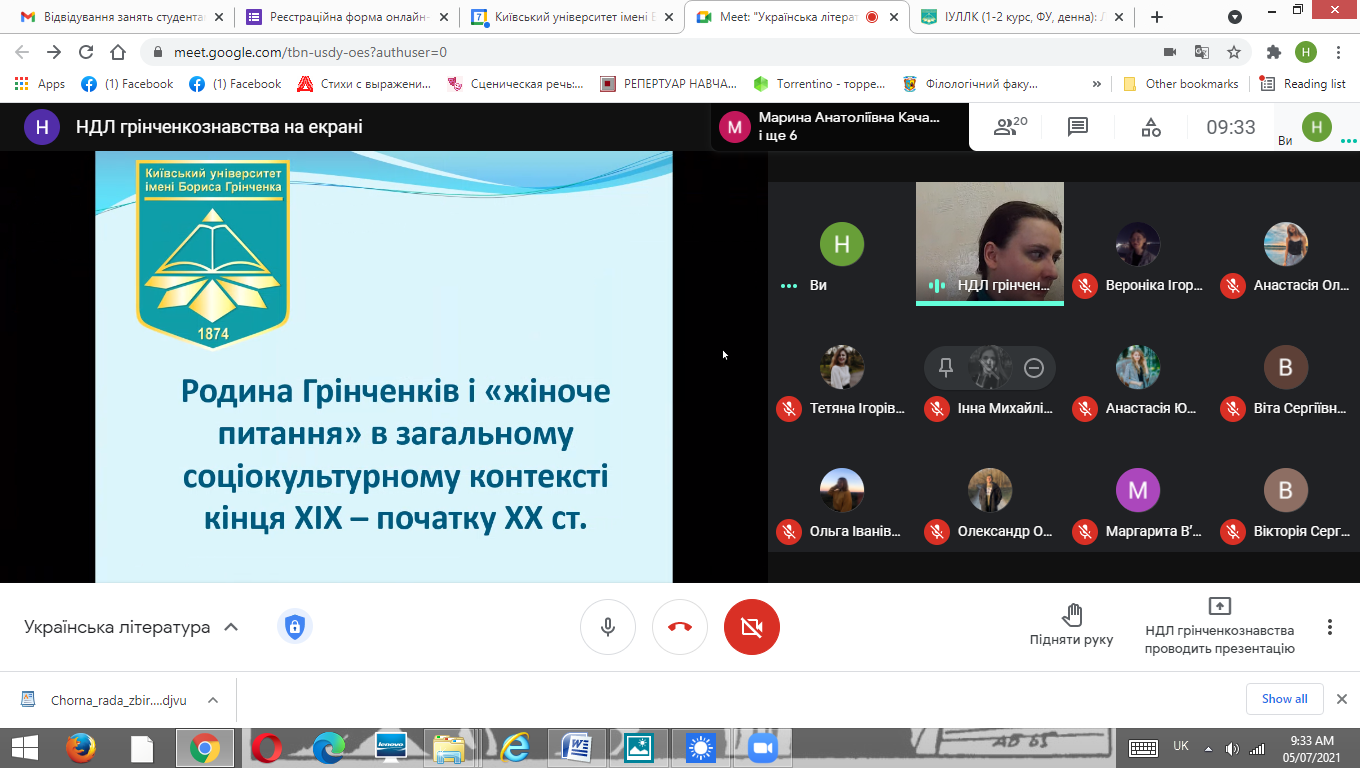Expand hidden bookmarks chevron

[1097, 84]
